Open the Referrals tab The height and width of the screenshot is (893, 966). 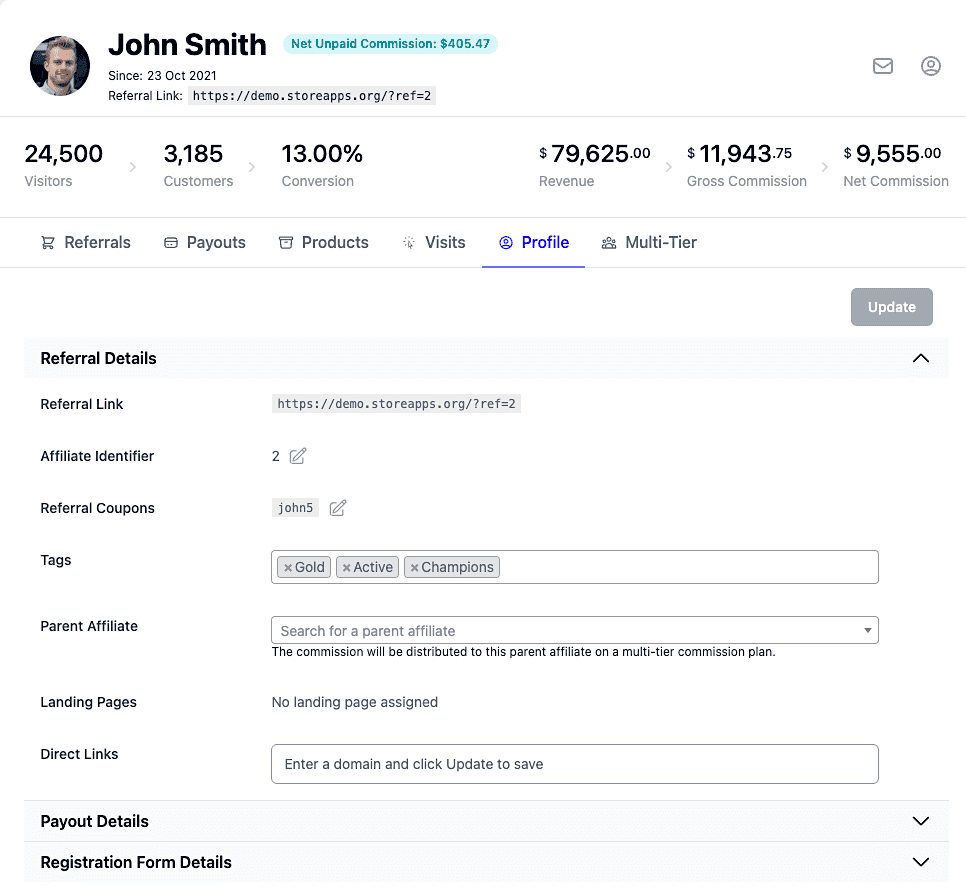pyautogui.click(x=86, y=243)
